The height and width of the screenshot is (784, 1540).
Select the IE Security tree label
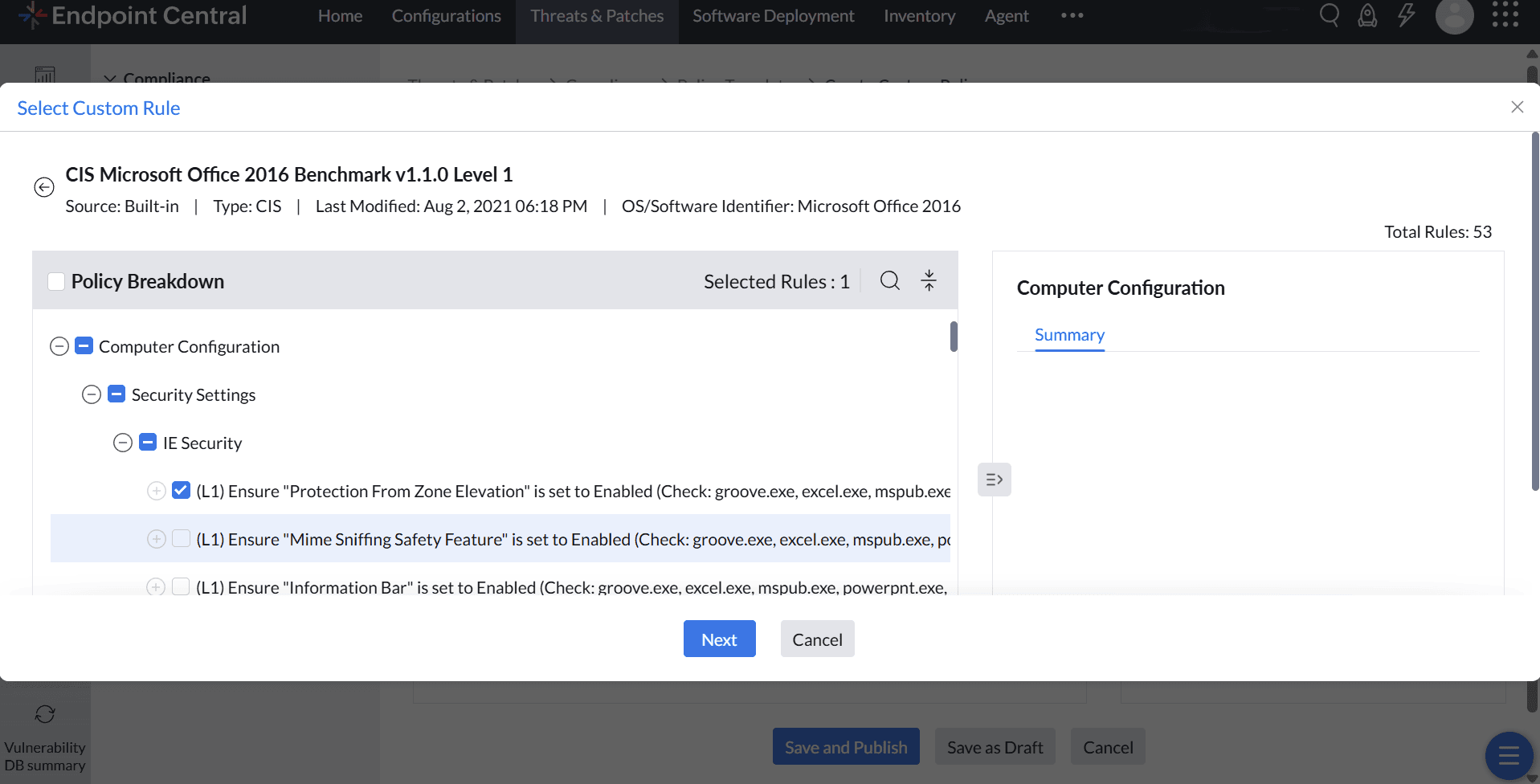(x=202, y=443)
